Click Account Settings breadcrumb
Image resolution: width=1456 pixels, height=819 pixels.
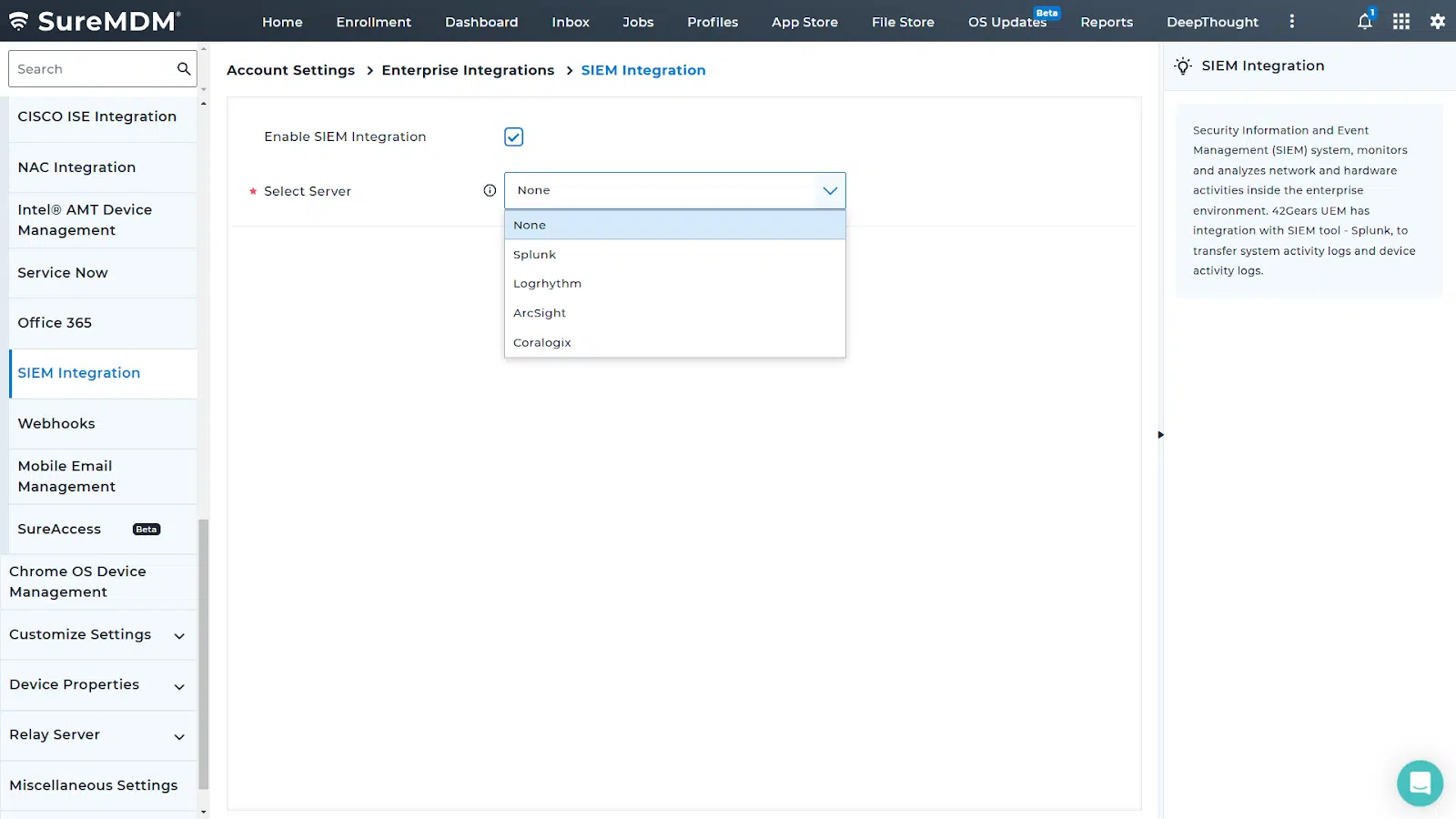290,70
